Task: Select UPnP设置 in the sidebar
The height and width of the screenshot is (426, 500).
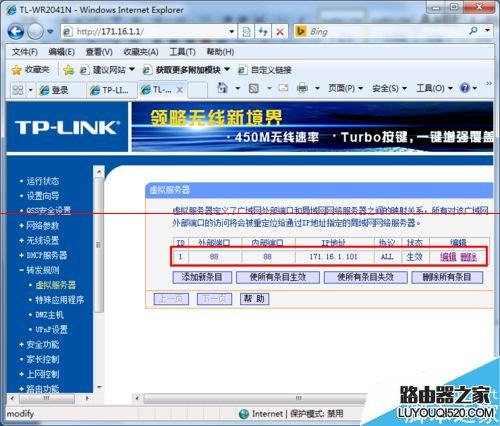Action: tap(52, 330)
